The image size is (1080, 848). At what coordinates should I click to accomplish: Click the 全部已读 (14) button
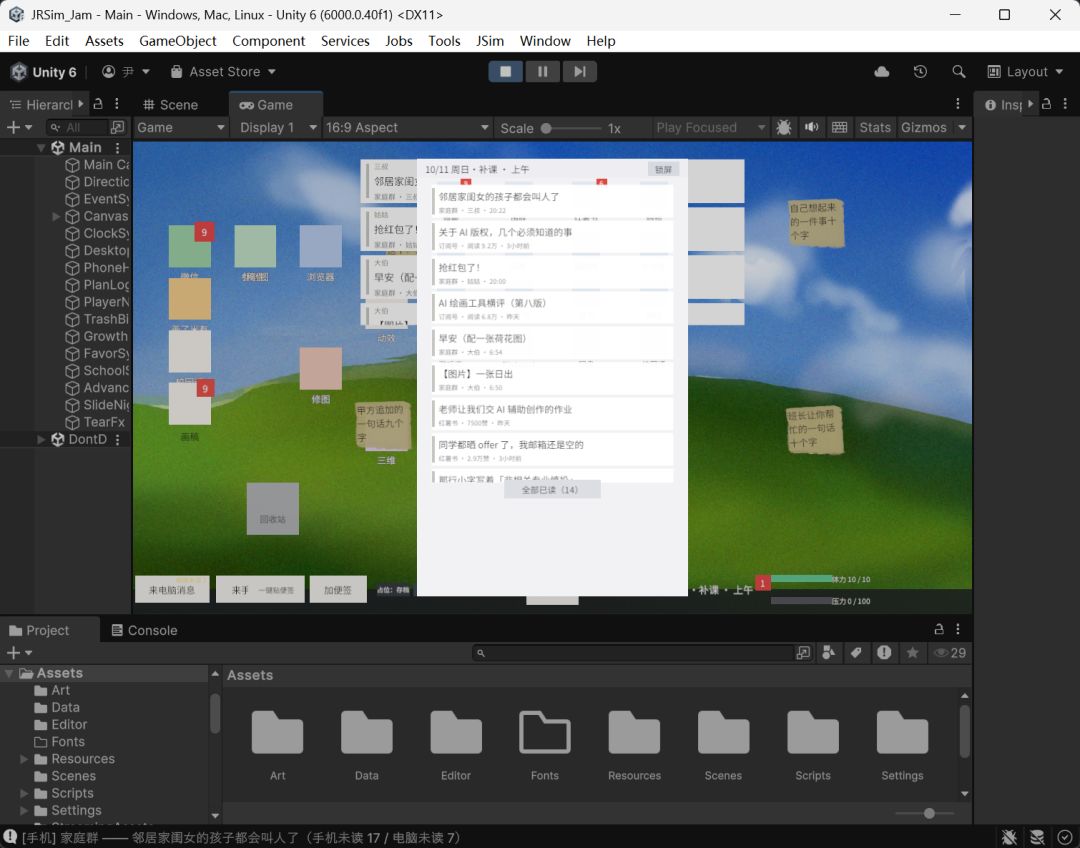pyautogui.click(x=552, y=490)
